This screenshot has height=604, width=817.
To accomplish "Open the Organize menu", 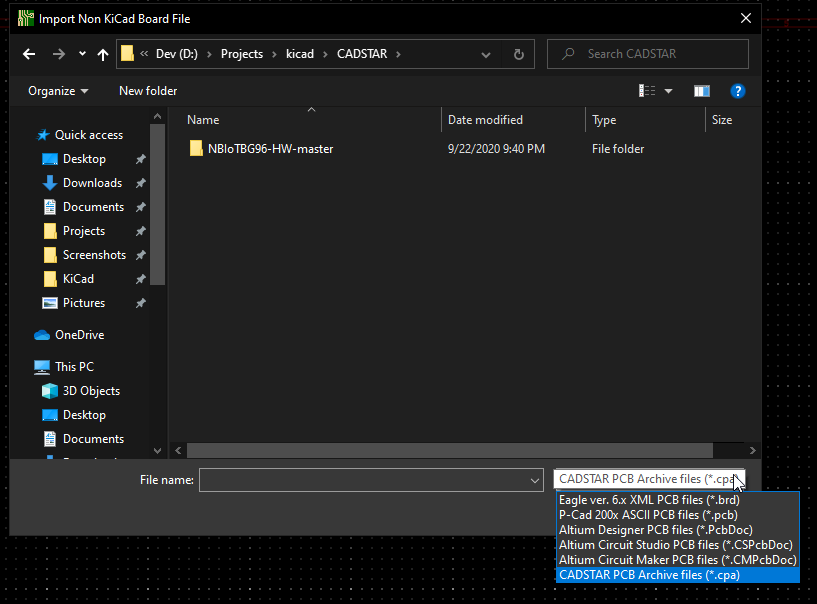I will tap(58, 91).
